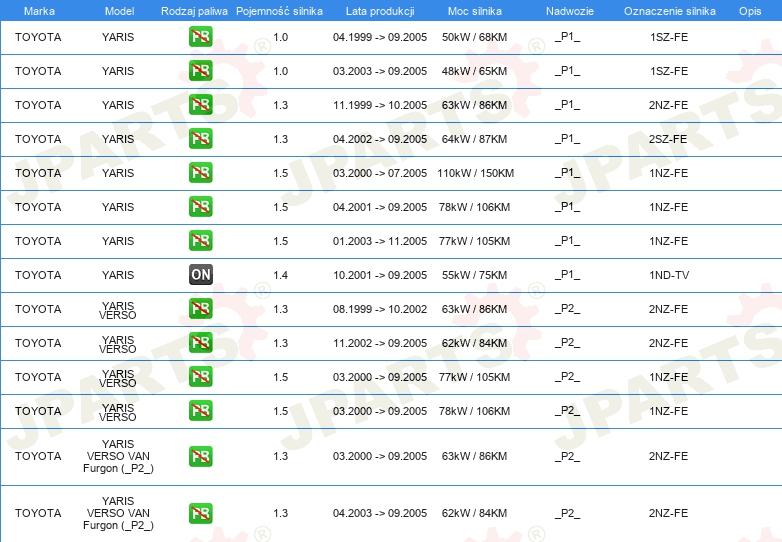The width and height of the screenshot is (782, 542).
Task: Click the petrol icon in the 48kW / 65KM row
Action: pos(200,71)
